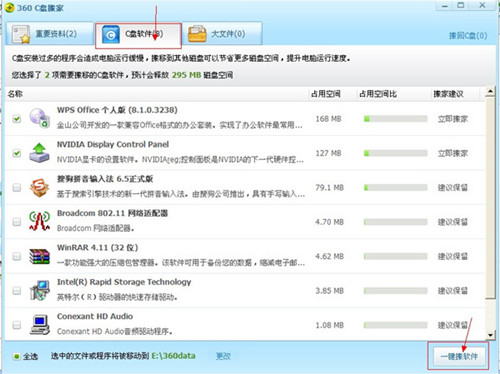Screen dimensions: 500x374
Task: Click the scrollbar down arrow
Action: pyautogui.click(x=490, y=335)
